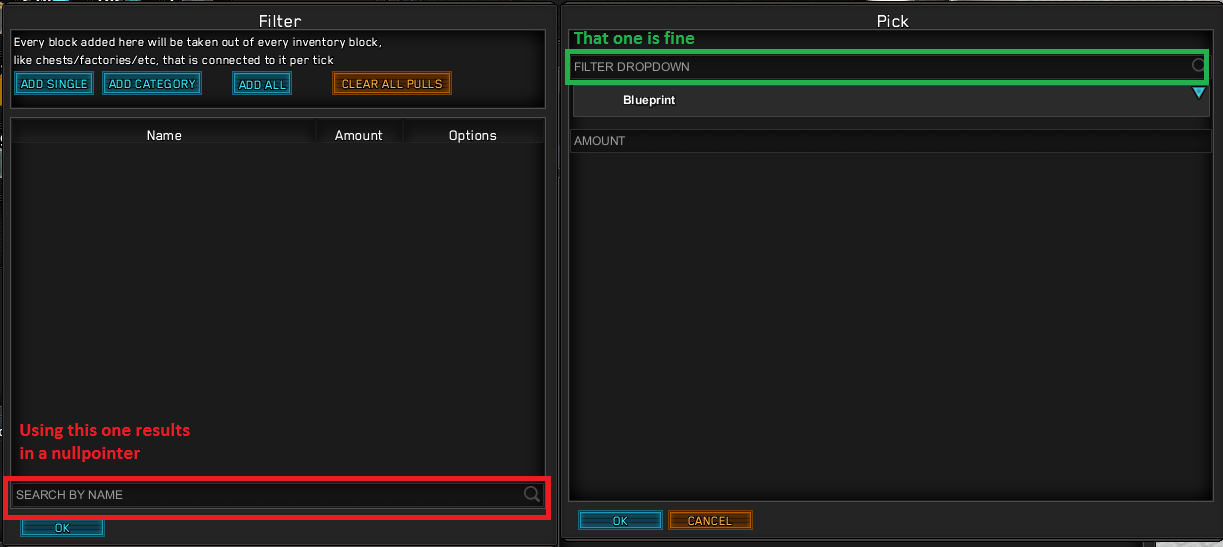Click into the AMOUNT input field

point(890,141)
